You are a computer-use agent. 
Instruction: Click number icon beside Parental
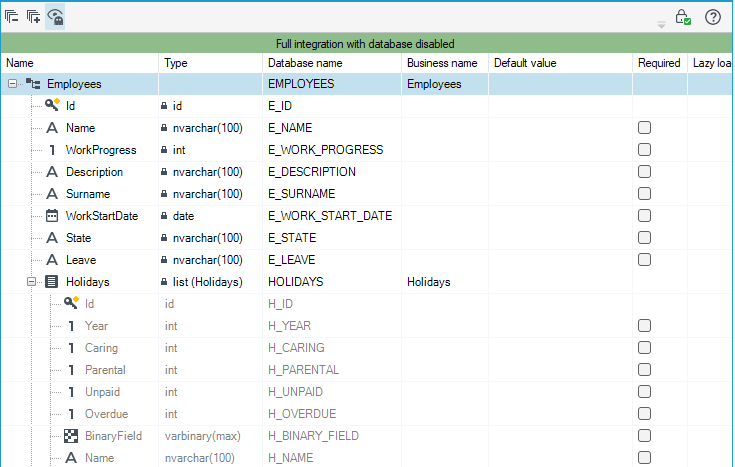click(71, 370)
